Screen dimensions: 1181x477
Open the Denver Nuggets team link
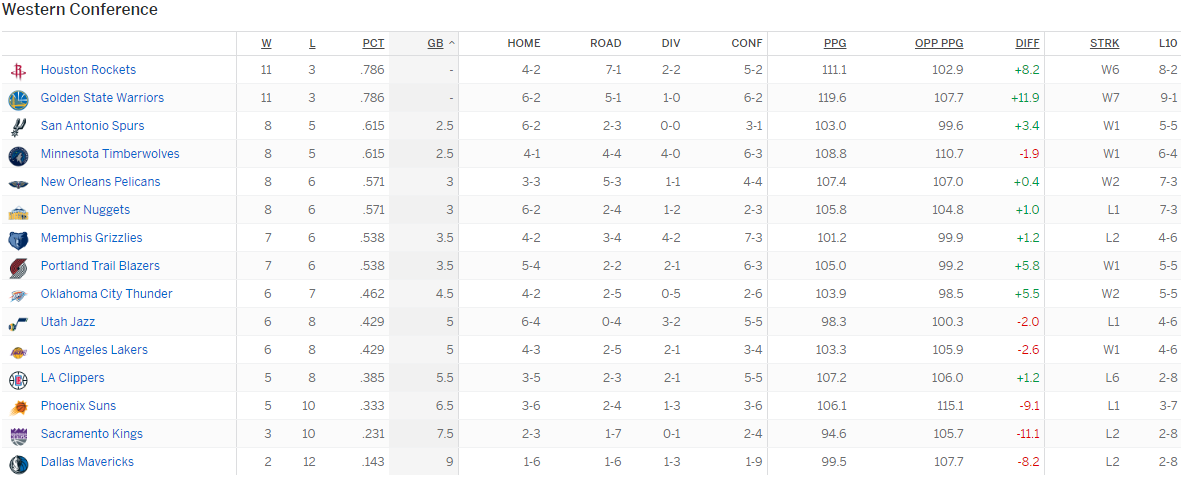[85, 210]
